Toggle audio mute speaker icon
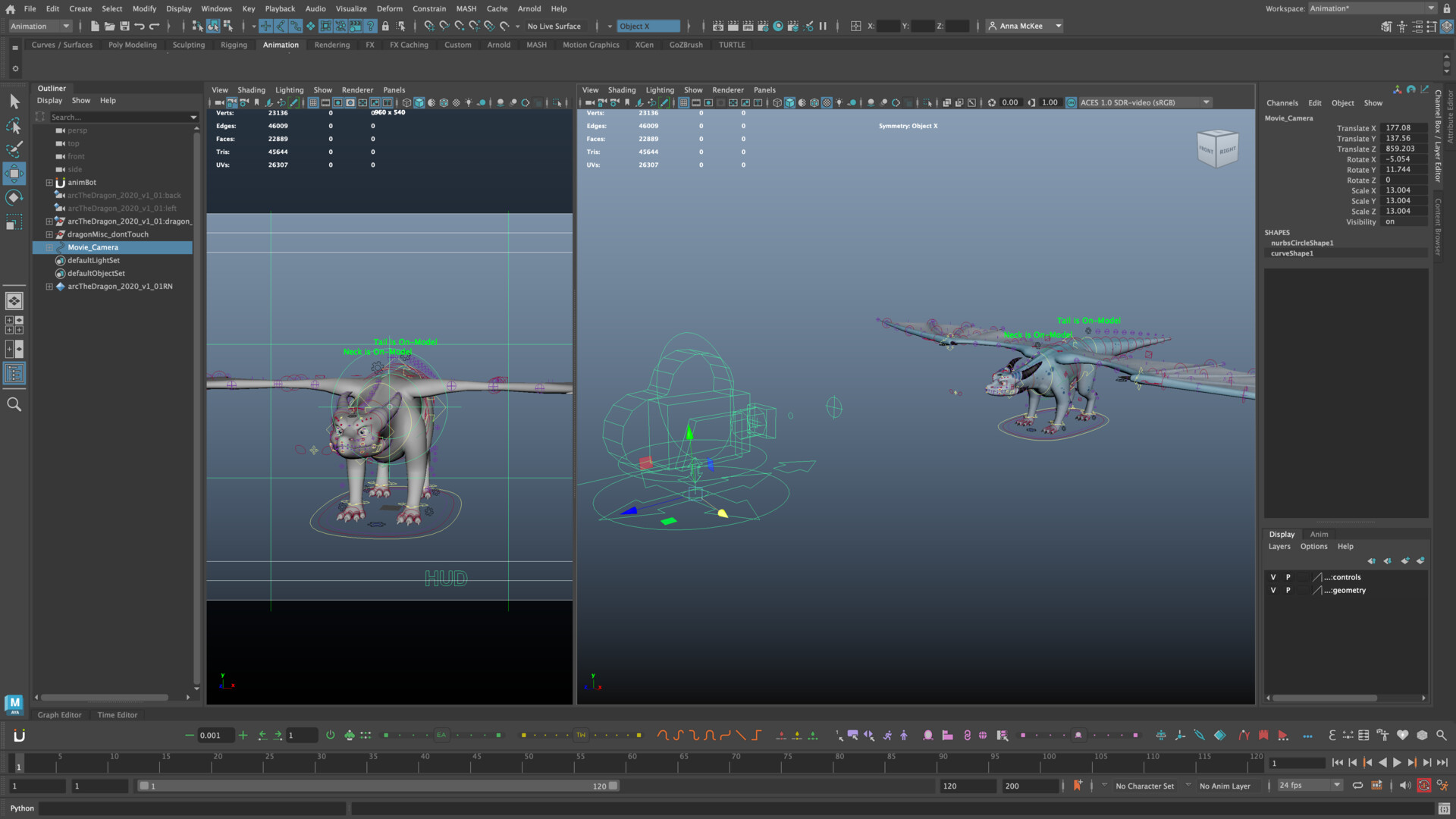 1404,786
